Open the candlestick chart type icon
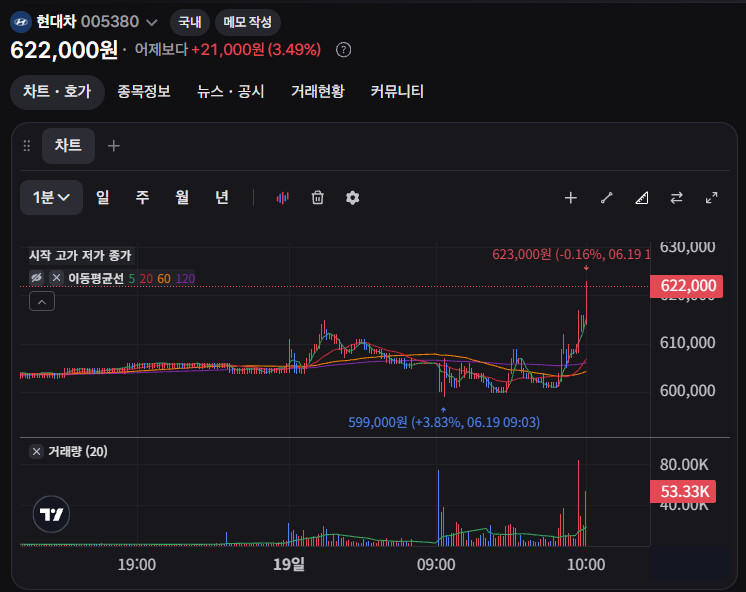The width and height of the screenshot is (746, 592). point(283,198)
